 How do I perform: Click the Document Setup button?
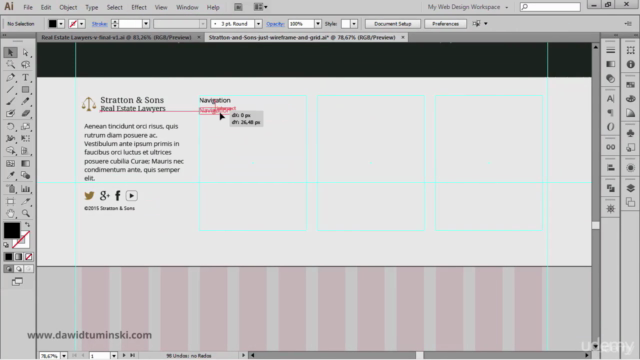[392, 24]
